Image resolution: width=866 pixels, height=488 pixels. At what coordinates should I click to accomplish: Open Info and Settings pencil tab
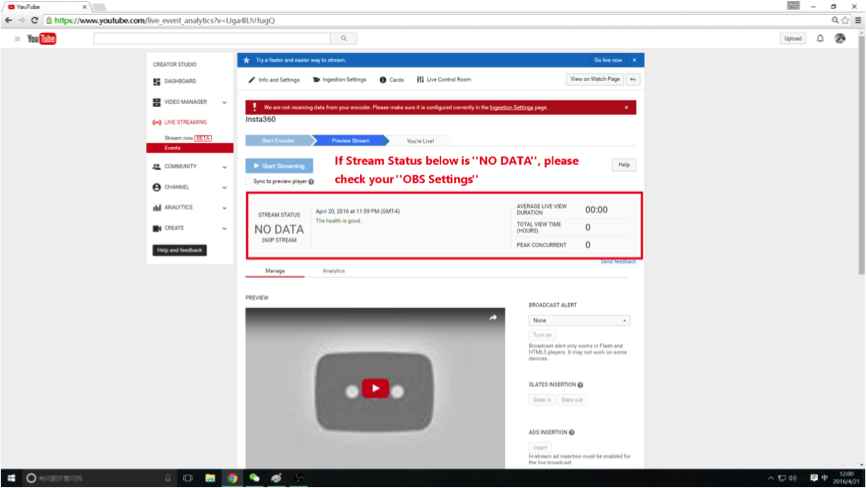point(274,79)
